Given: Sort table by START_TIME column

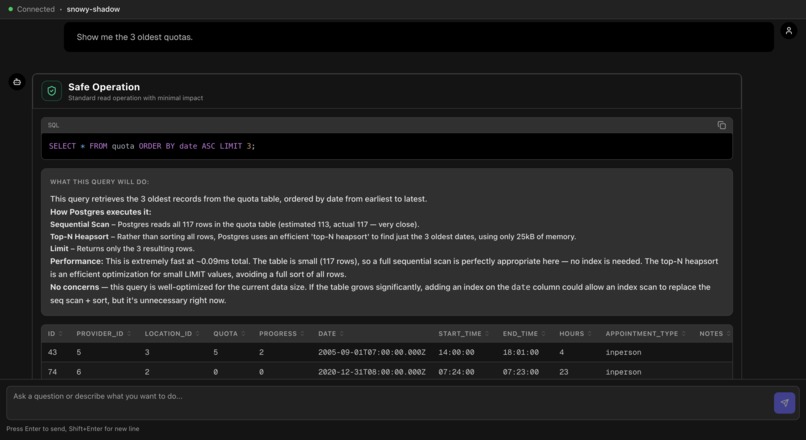Looking at the screenshot, I should tap(463, 334).
